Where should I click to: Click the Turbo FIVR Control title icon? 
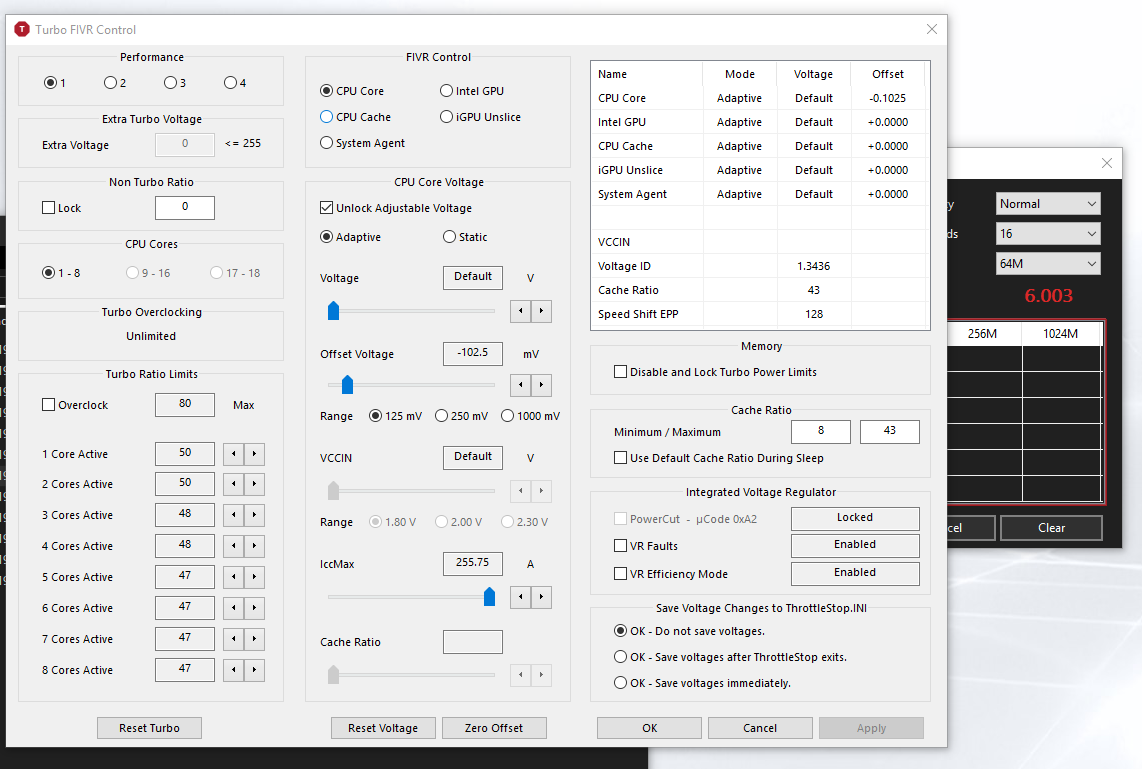pos(22,30)
